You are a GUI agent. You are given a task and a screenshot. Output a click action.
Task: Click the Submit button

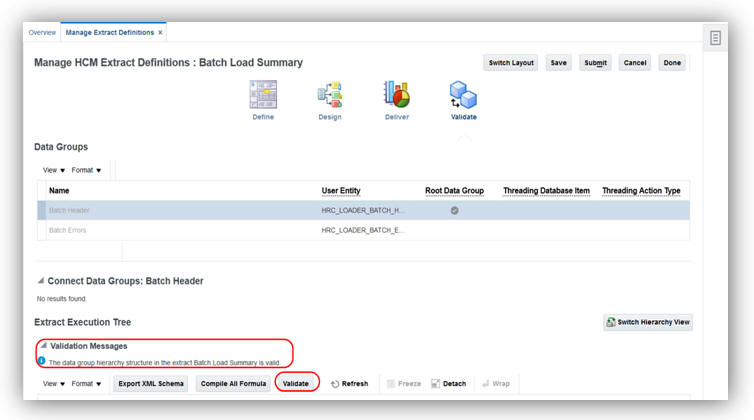coord(595,63)
